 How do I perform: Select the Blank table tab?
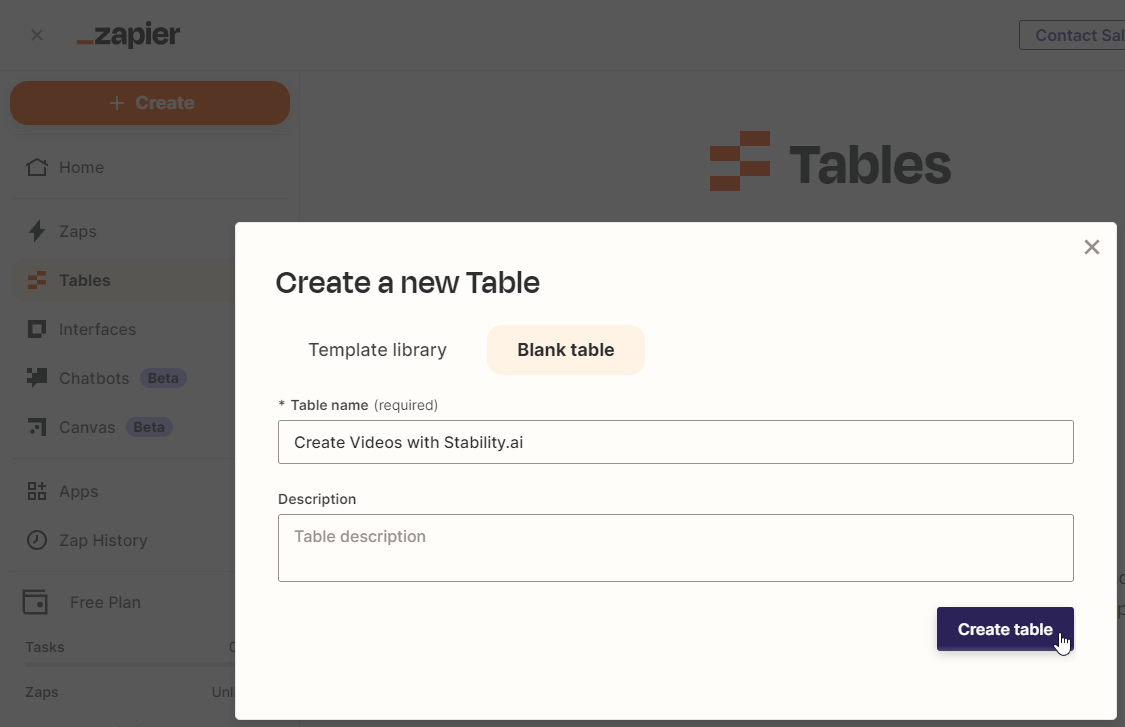[x=566, y=350]
